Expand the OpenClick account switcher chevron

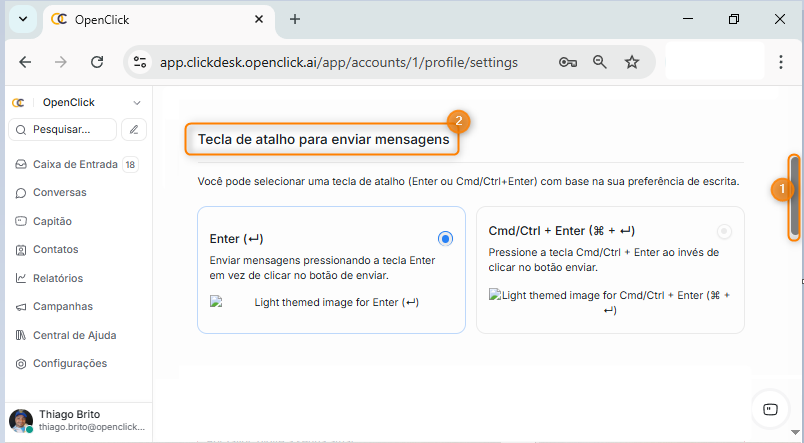(137, 102)
